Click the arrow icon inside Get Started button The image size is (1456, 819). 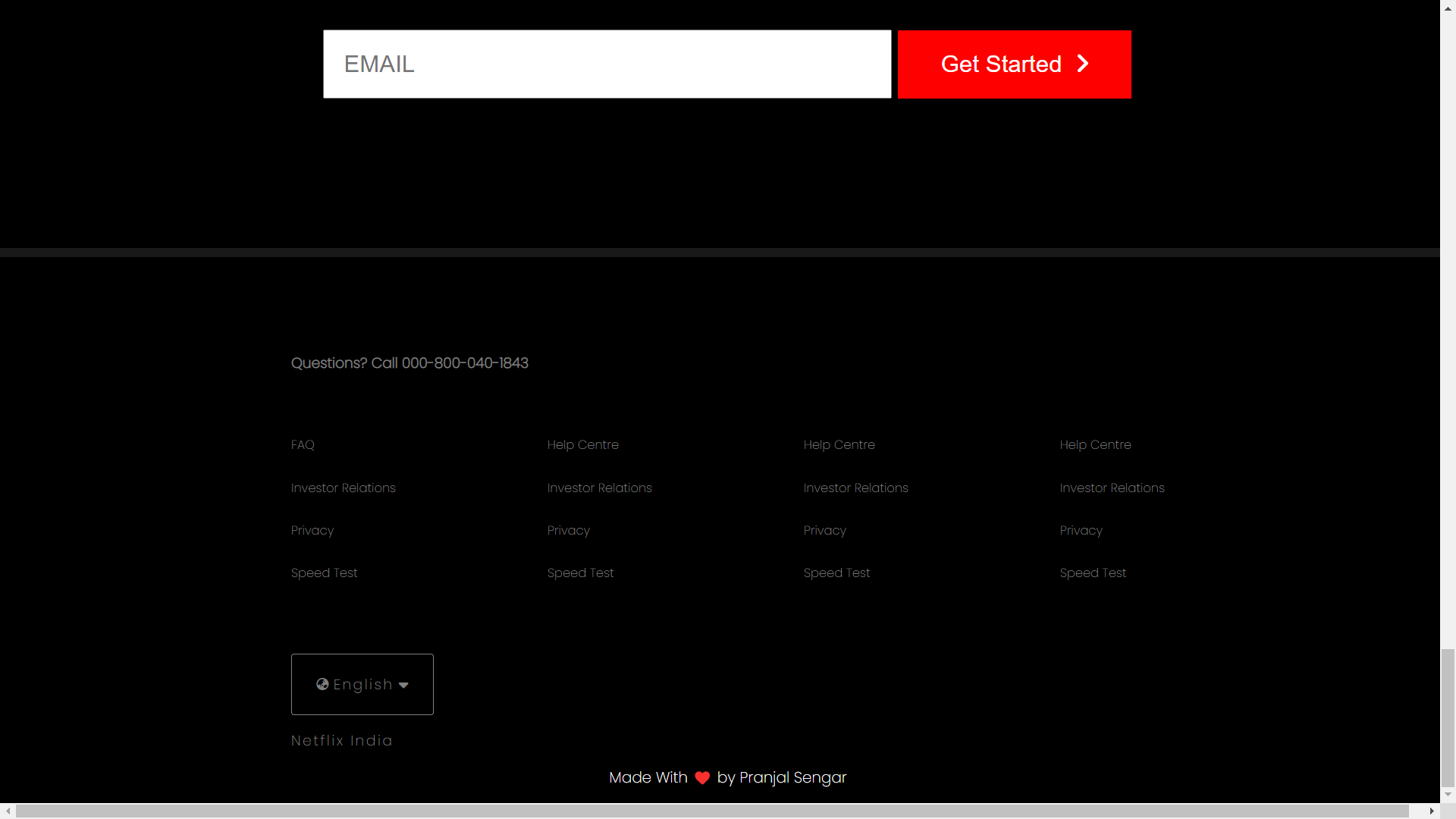pos(1082,64)
